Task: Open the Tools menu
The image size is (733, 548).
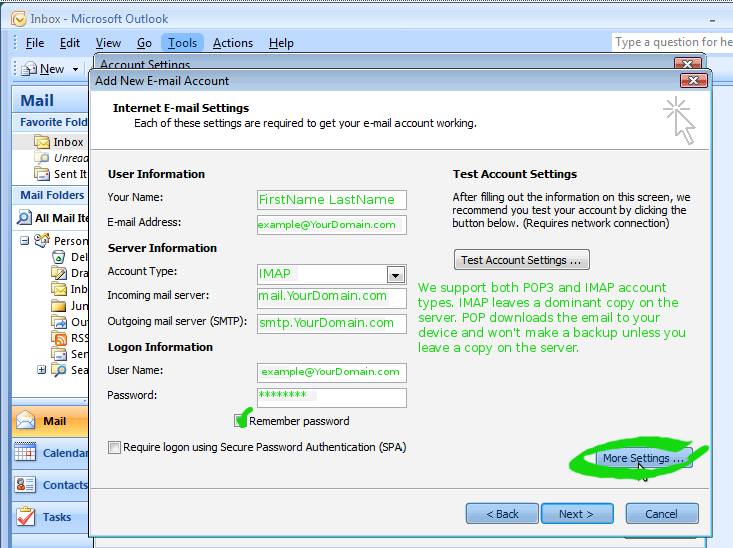Action: [182, 43]
